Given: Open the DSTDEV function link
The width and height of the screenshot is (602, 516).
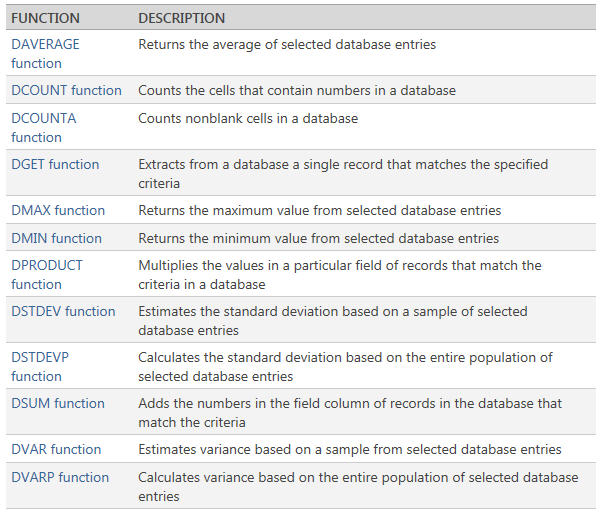Looking at the screenshot, I should point(63,311).
